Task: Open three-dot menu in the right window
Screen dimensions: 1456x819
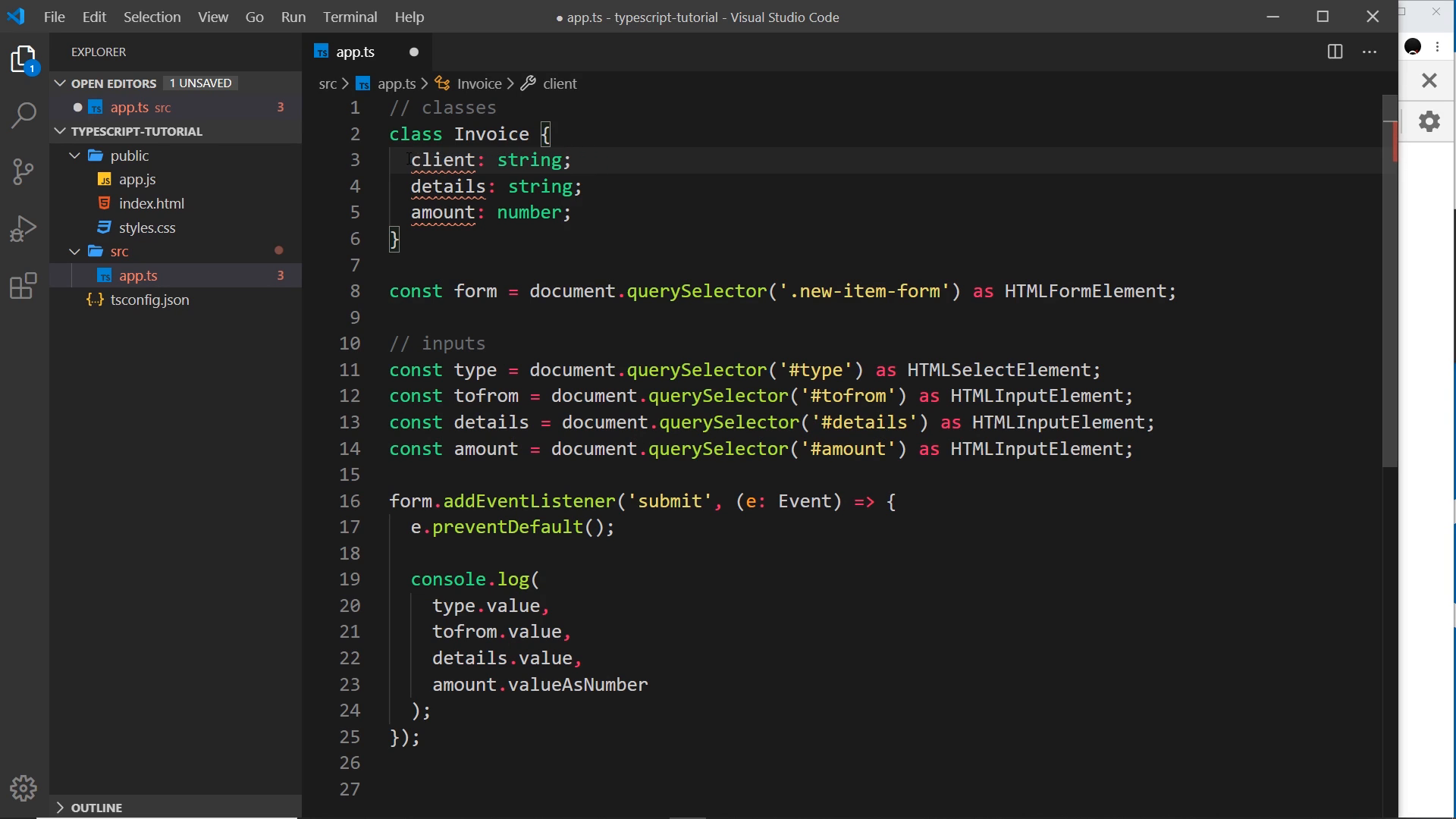Action: click(1438, 46)
